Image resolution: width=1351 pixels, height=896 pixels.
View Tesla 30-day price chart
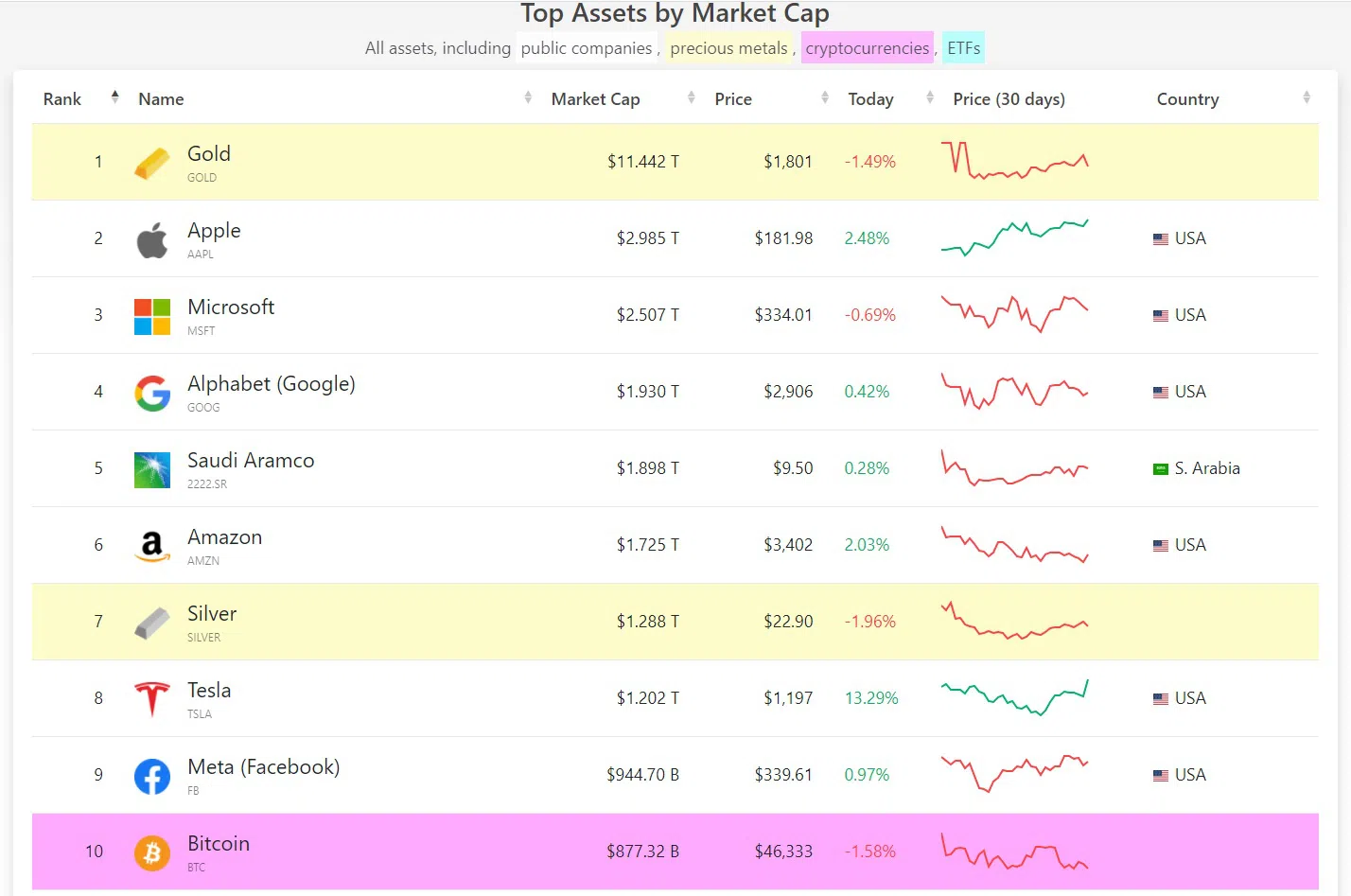[1014, 698]
